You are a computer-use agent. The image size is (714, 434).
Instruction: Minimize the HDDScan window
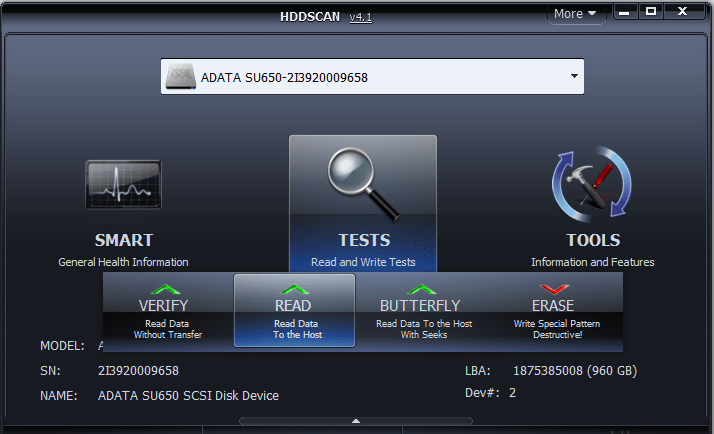click(624, 12)
